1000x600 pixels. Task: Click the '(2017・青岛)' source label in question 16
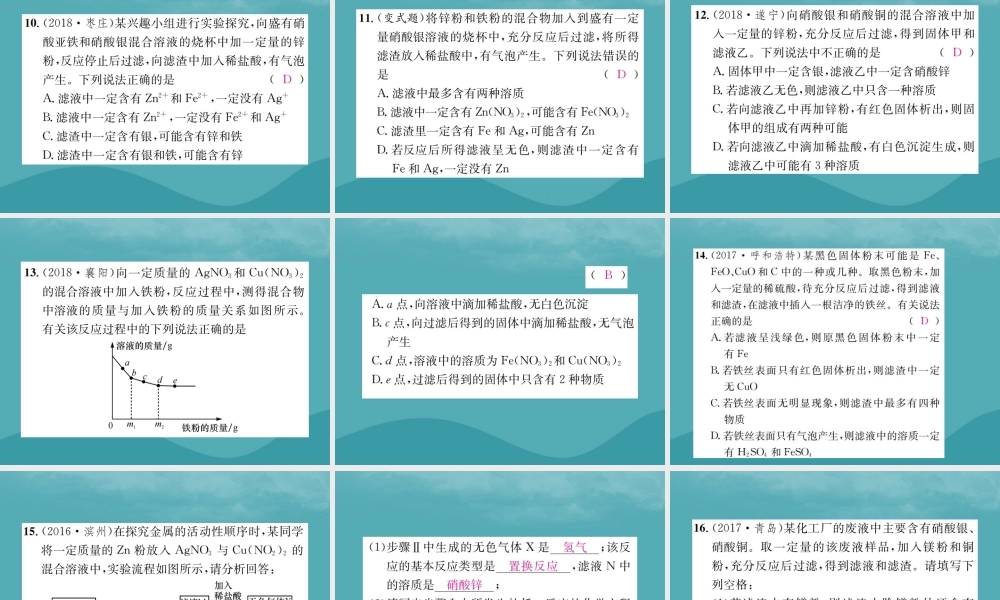(x=747, y=528)
